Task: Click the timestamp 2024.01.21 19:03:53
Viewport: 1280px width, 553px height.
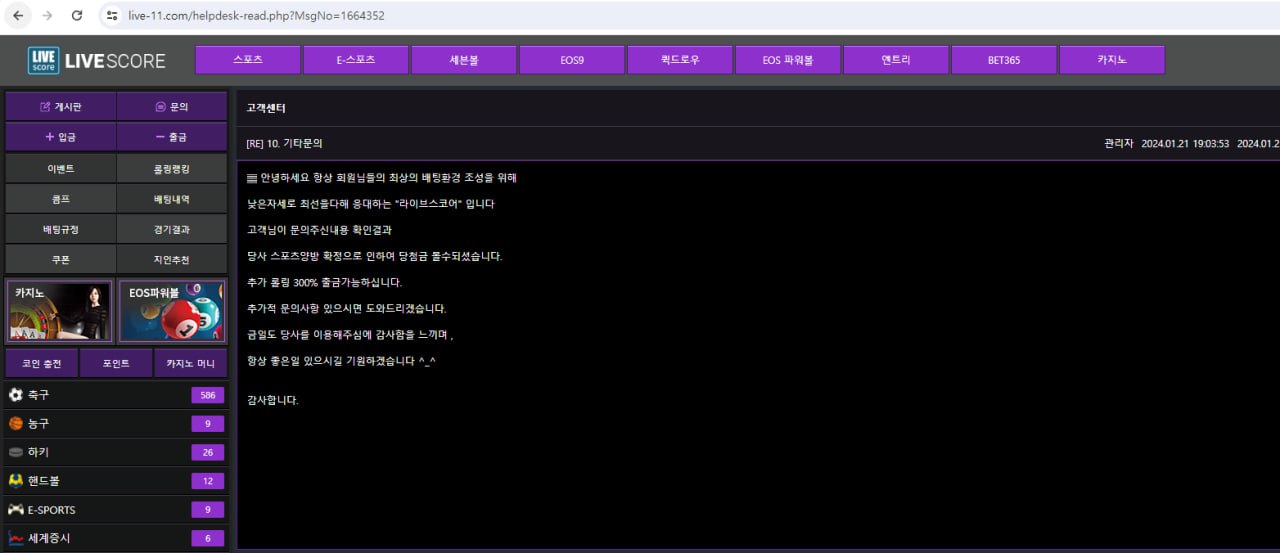Action: click(1183, 143)
